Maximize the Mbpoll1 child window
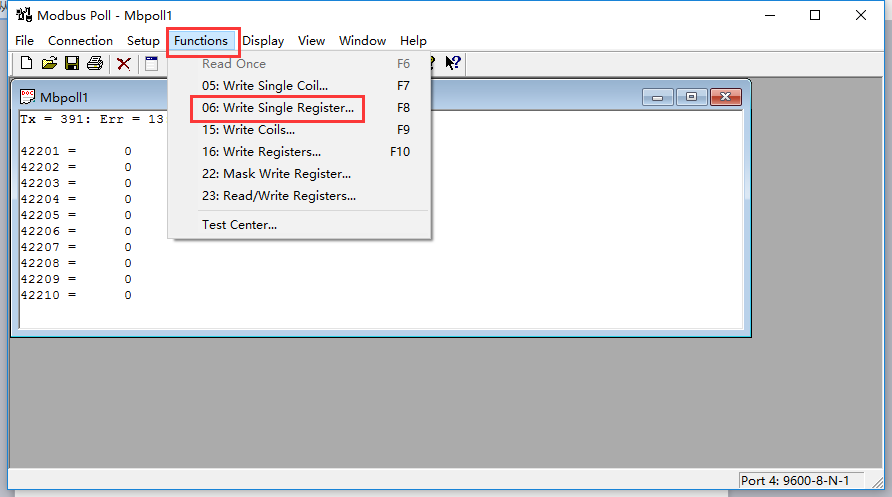Image resolution: width=892 pixels, height=497 pixels. pos(691,97)
